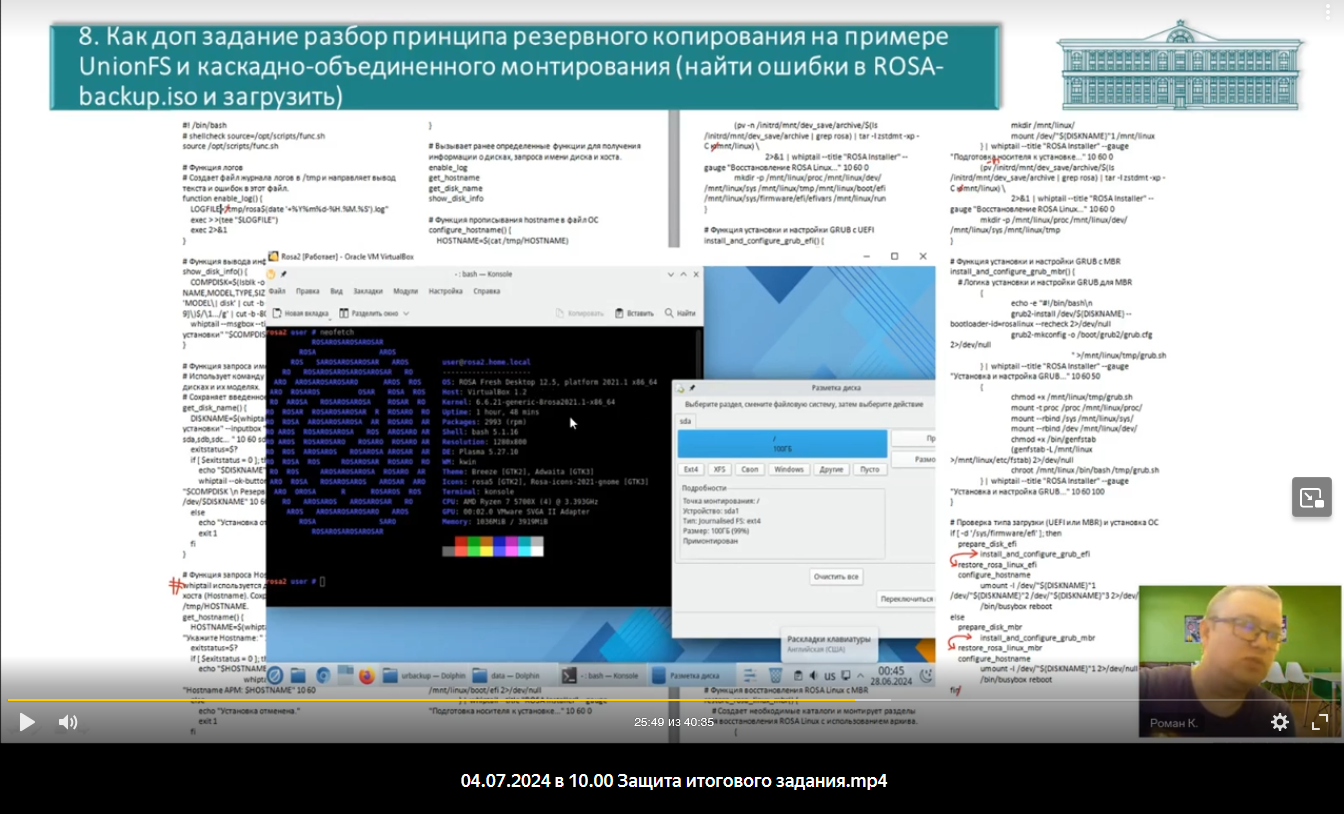This screenshot has height=814, width=1344.
Task: Click the video file name caption
Action: 674,780
